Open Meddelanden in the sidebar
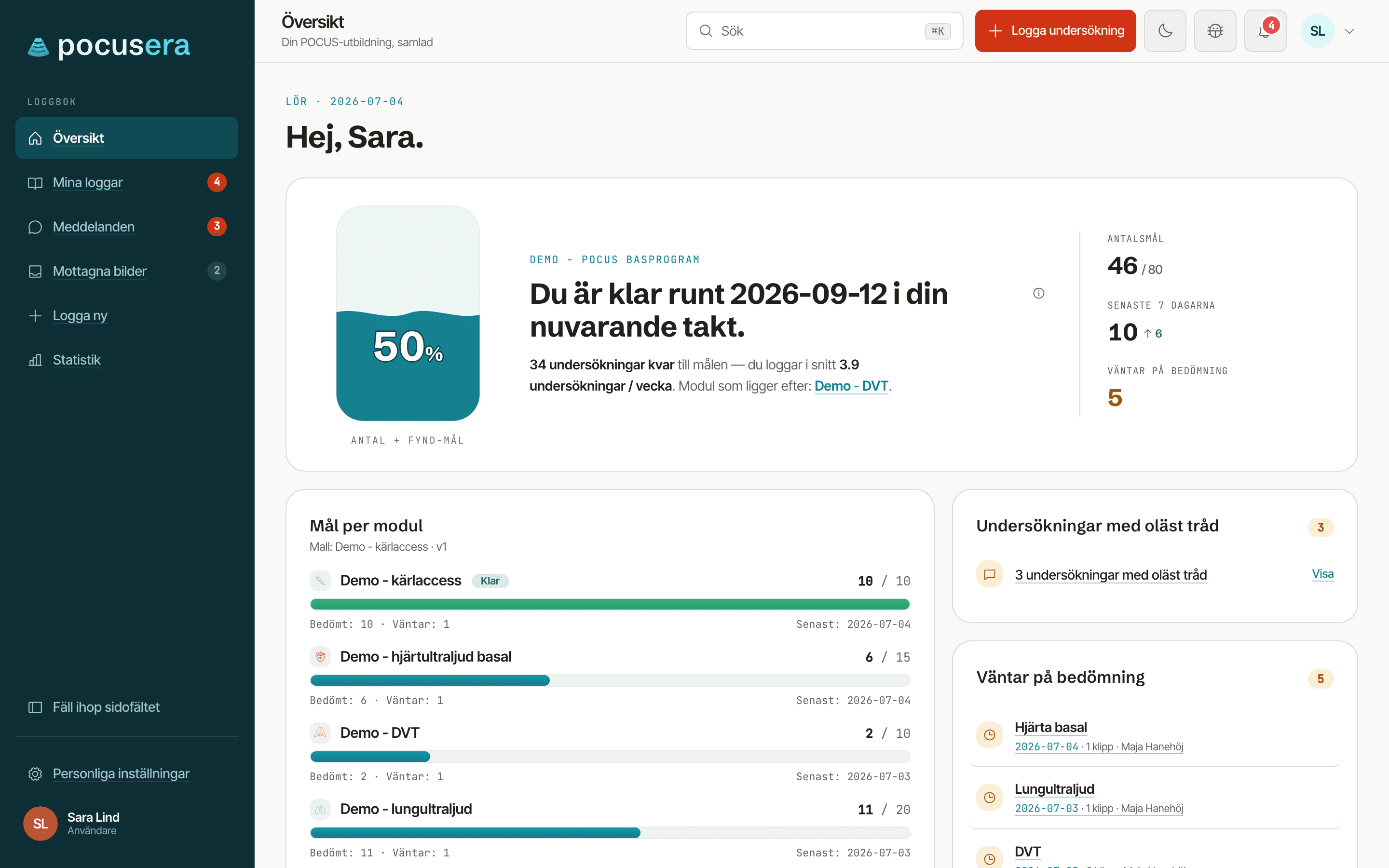 pos(127,227)
